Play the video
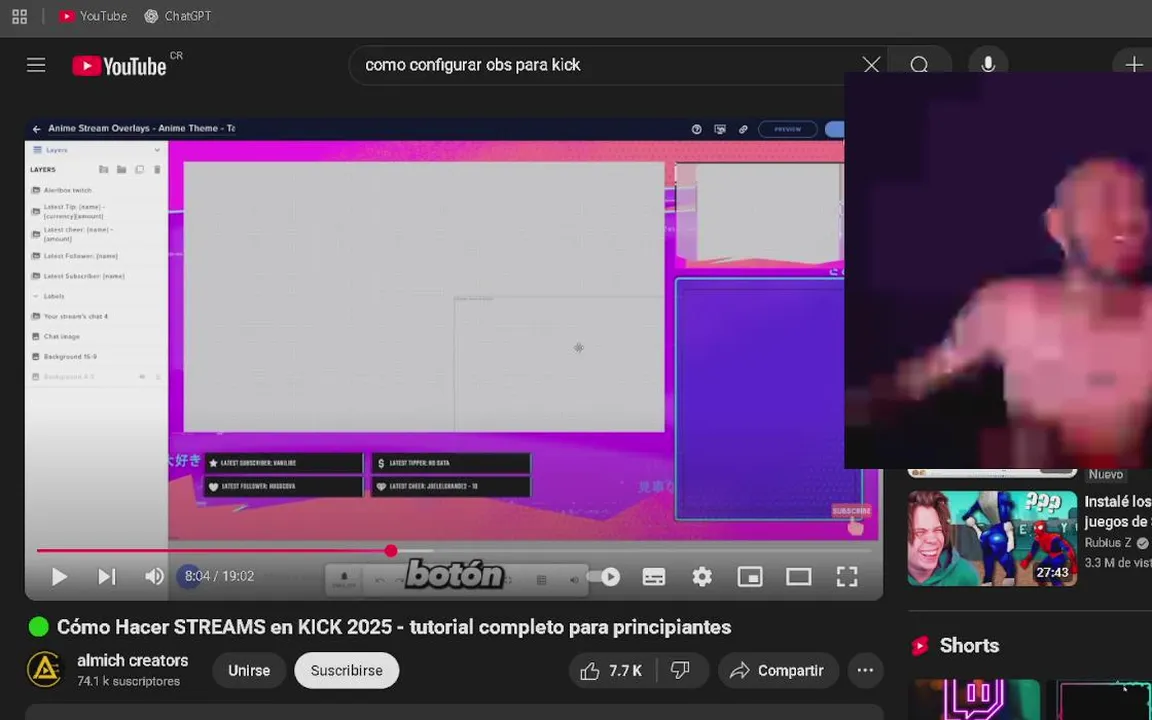Viewport: 1152px width, 720px height. pyautogui.click(x=59, y=577)
